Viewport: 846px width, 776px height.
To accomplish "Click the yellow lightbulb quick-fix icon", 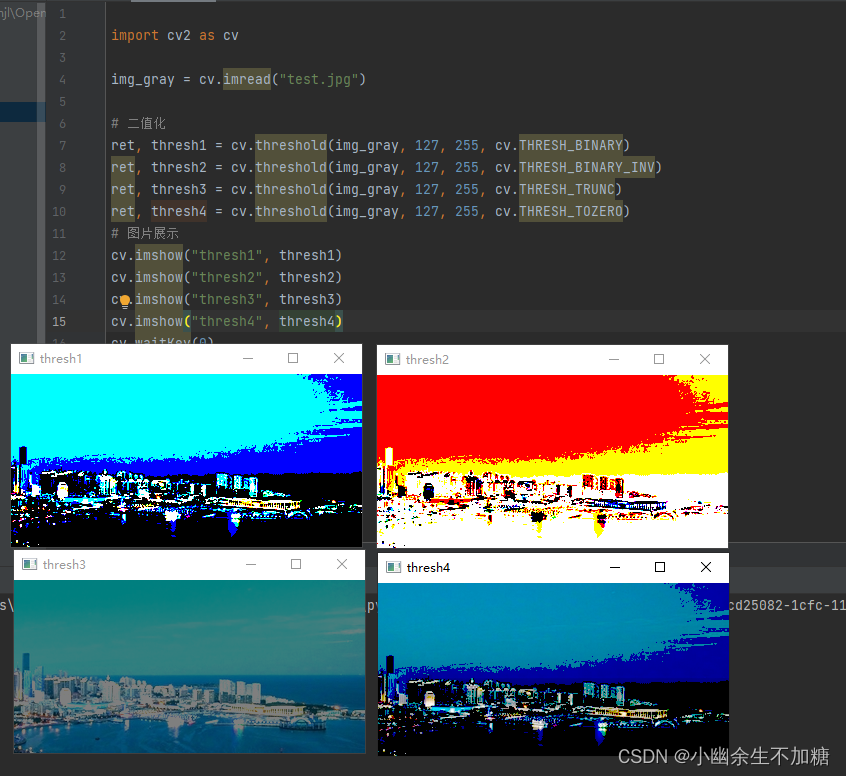I will [x=125, y=301].
